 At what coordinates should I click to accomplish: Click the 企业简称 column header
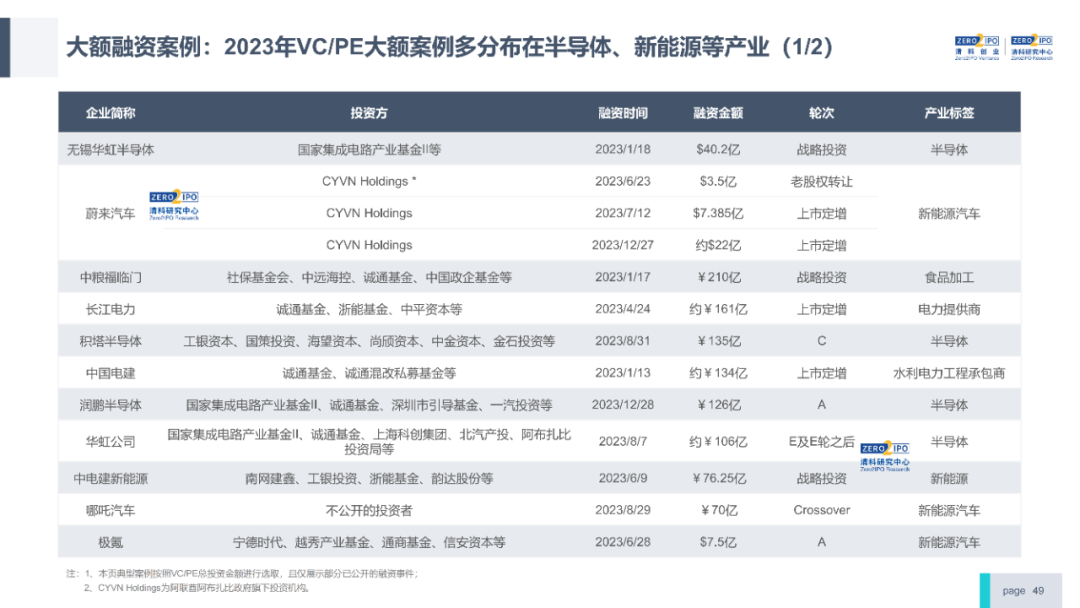coord(110,113)
